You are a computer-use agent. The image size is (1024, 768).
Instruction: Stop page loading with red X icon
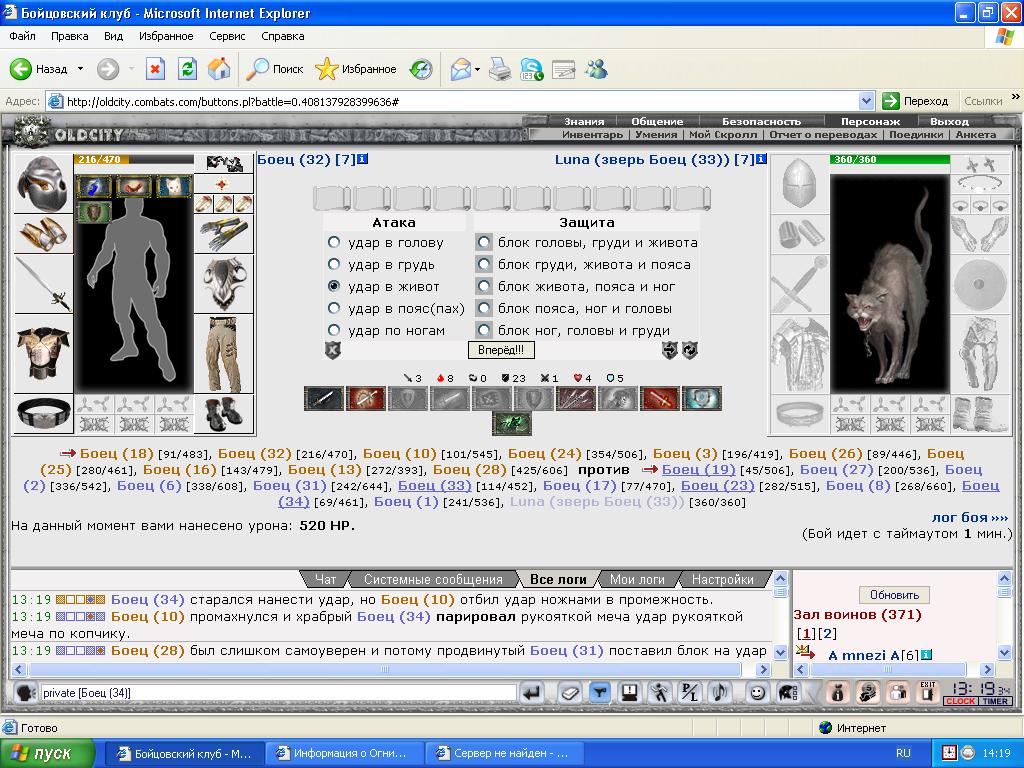coord(155,69)
